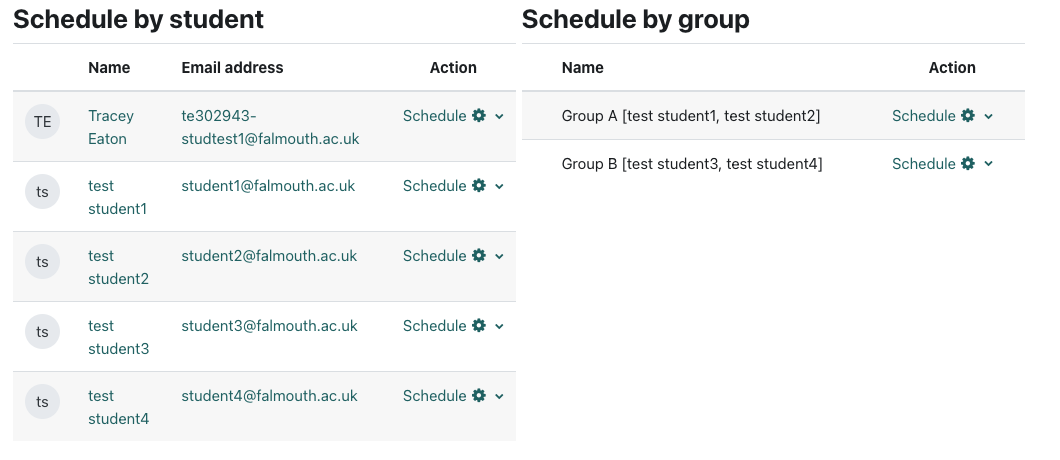Expand action chevron for test student3
Image resolution: width=1060 pixels, height=460 pixels.
point(499,327)
